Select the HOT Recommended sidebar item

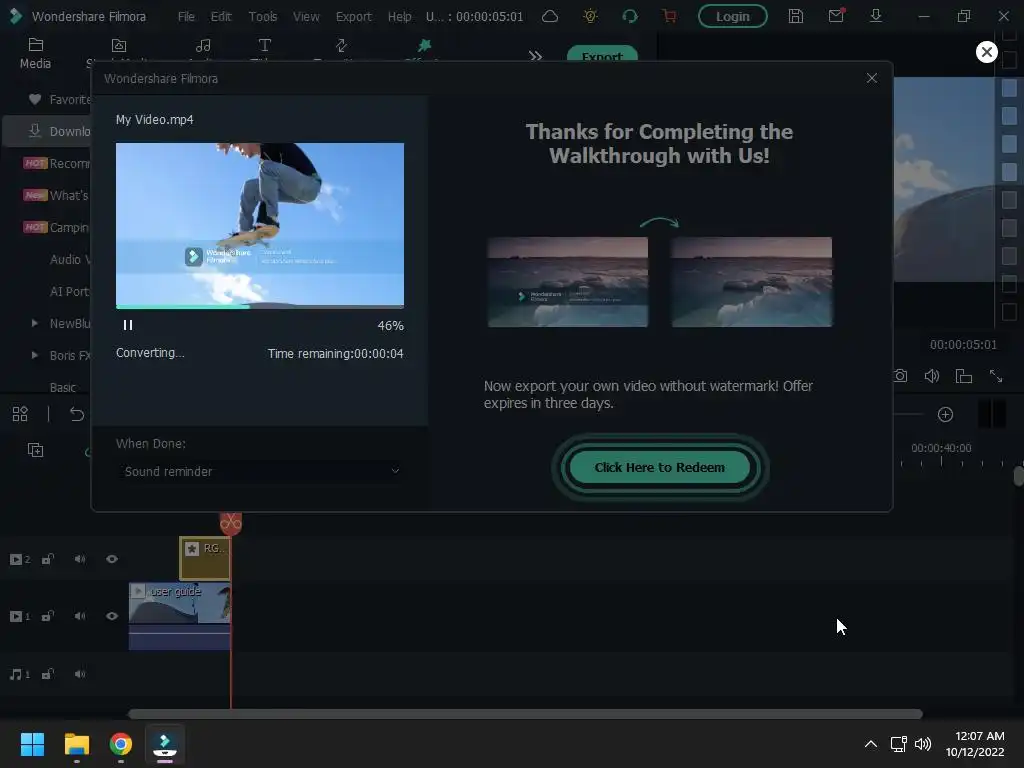57,163
